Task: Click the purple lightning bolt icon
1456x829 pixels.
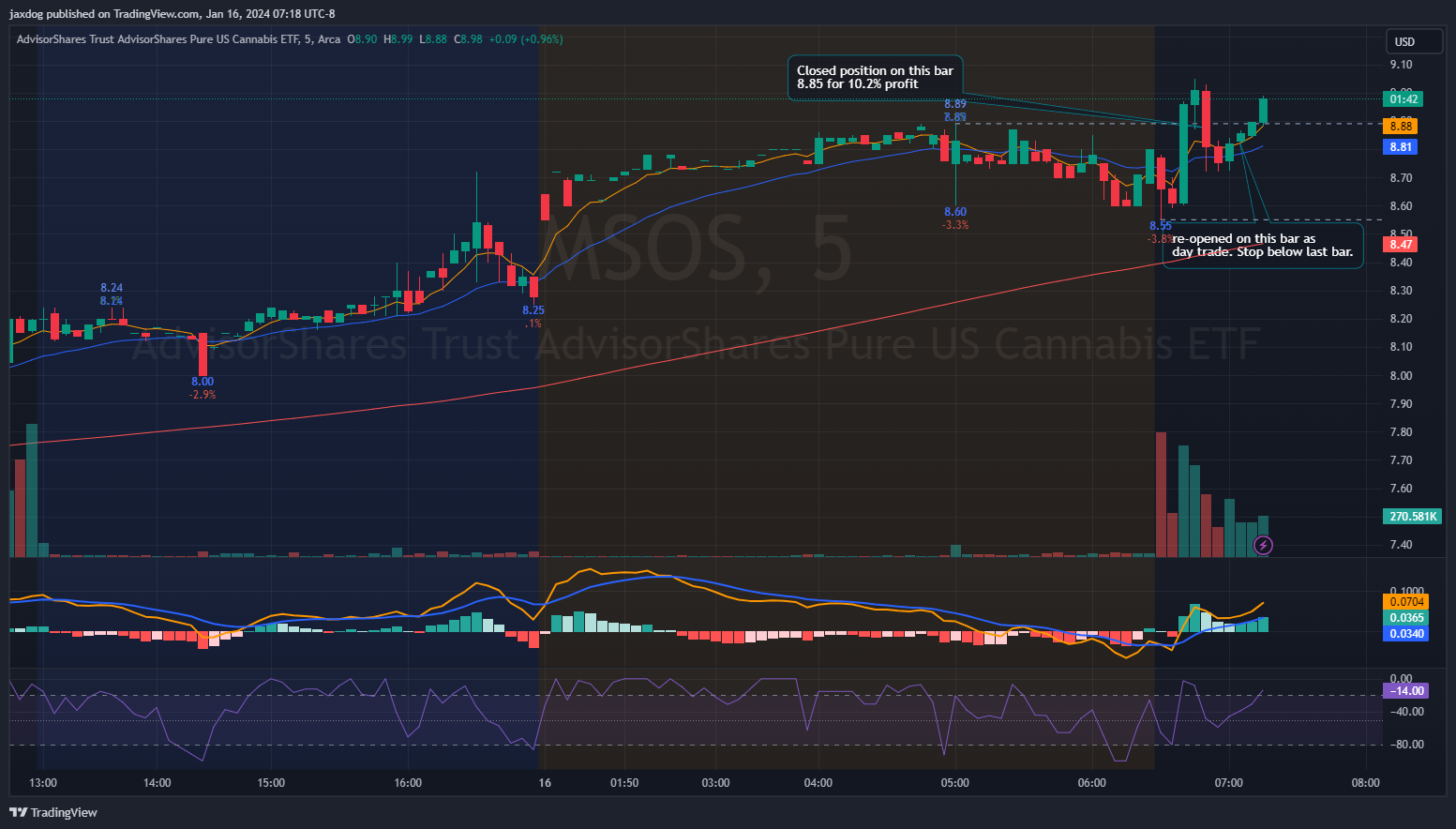Action: click(1263, 545)
